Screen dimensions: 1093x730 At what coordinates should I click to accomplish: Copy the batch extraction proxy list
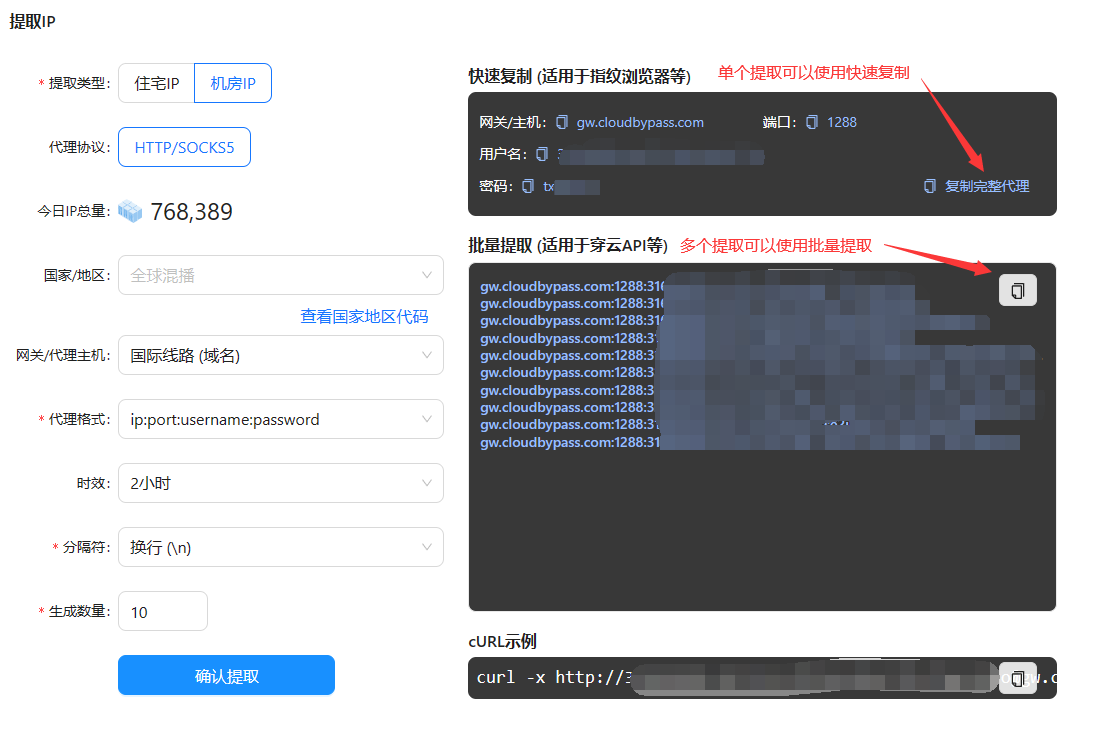(x=1017, y=290)
